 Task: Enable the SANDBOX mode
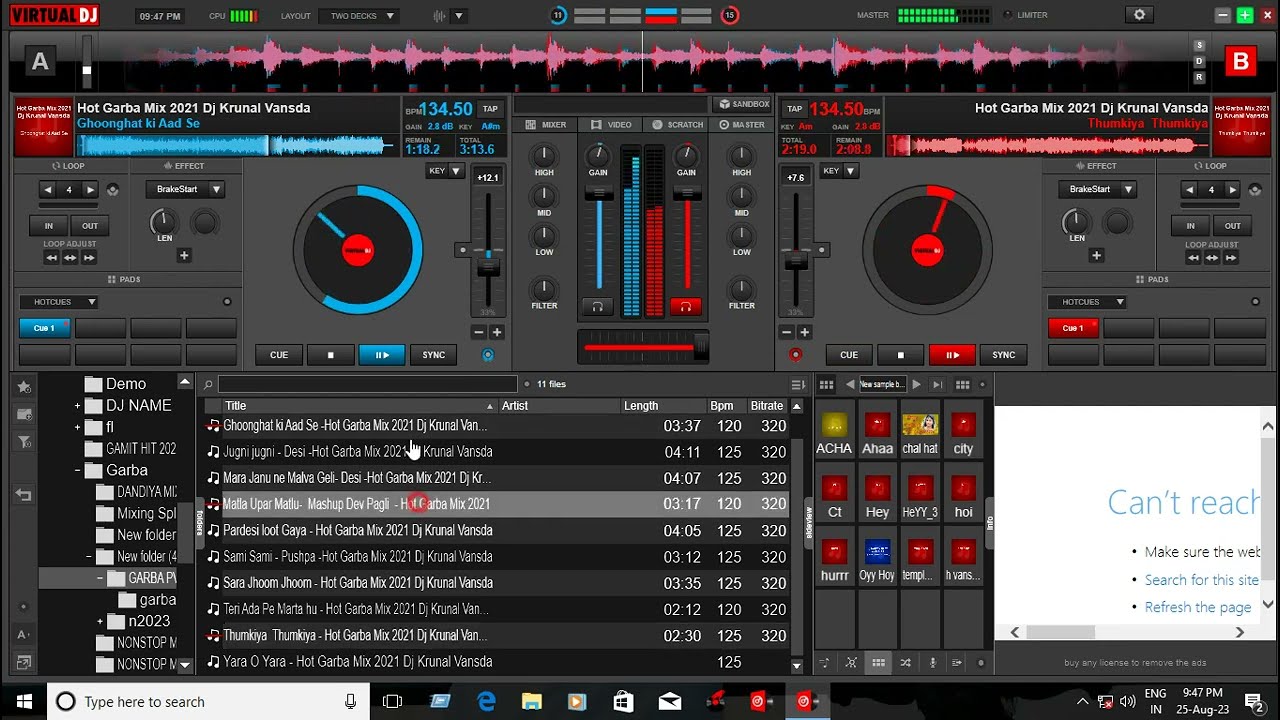[x=744, y=104]
